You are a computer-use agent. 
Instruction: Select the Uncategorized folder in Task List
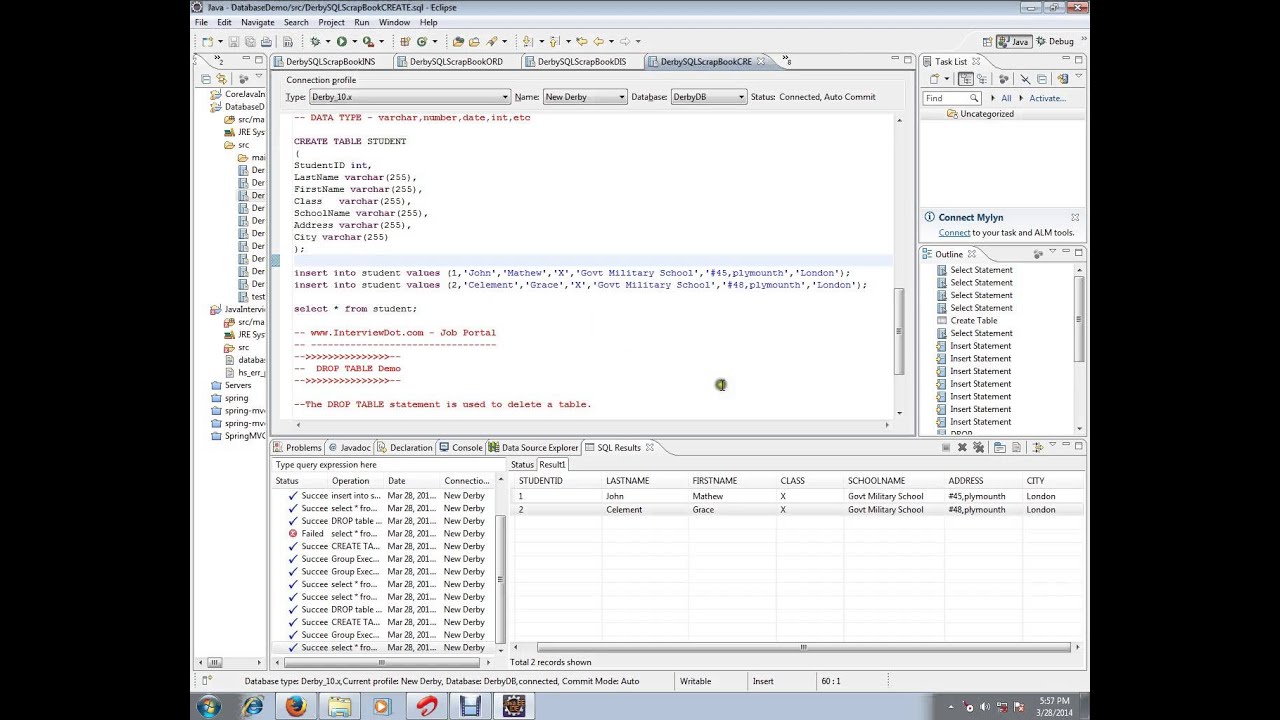coord(986,114)
